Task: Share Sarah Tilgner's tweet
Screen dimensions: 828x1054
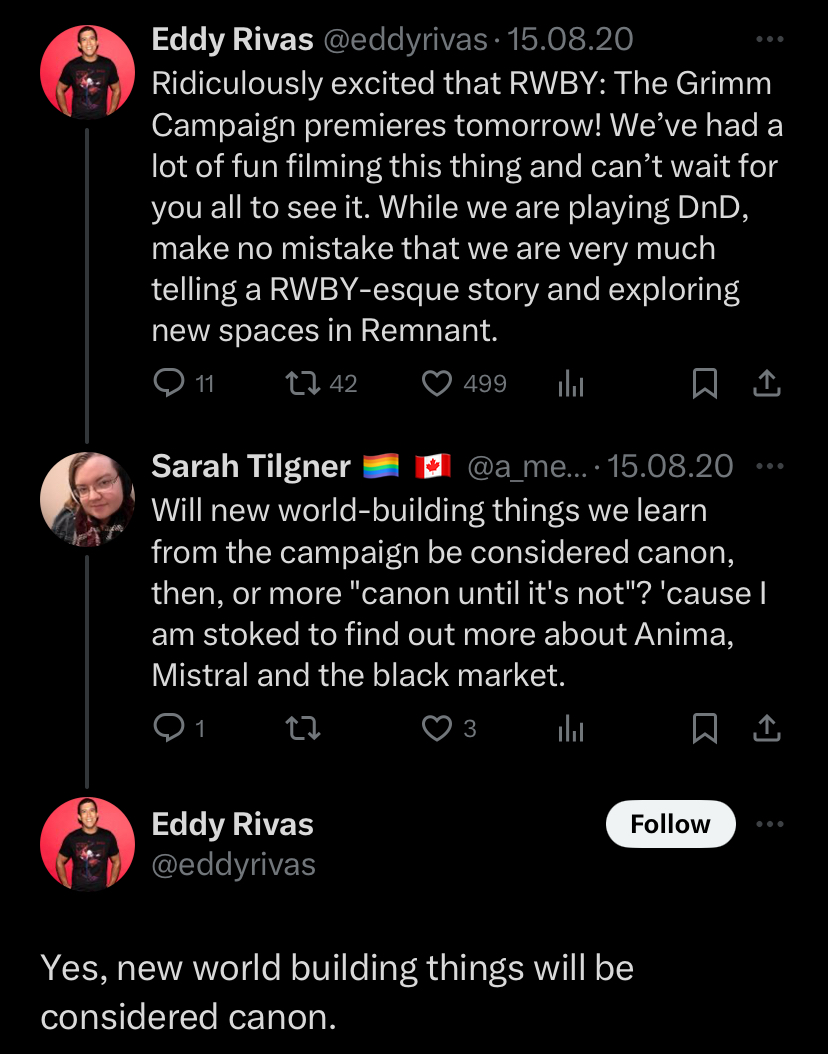Action: [767, 728]
